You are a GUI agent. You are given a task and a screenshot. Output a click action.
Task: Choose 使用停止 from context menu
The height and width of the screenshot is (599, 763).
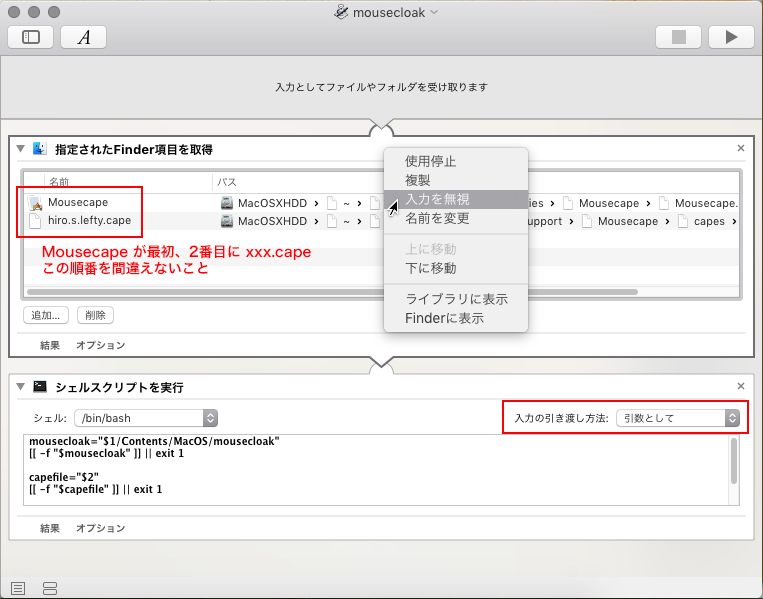(455, 161)
